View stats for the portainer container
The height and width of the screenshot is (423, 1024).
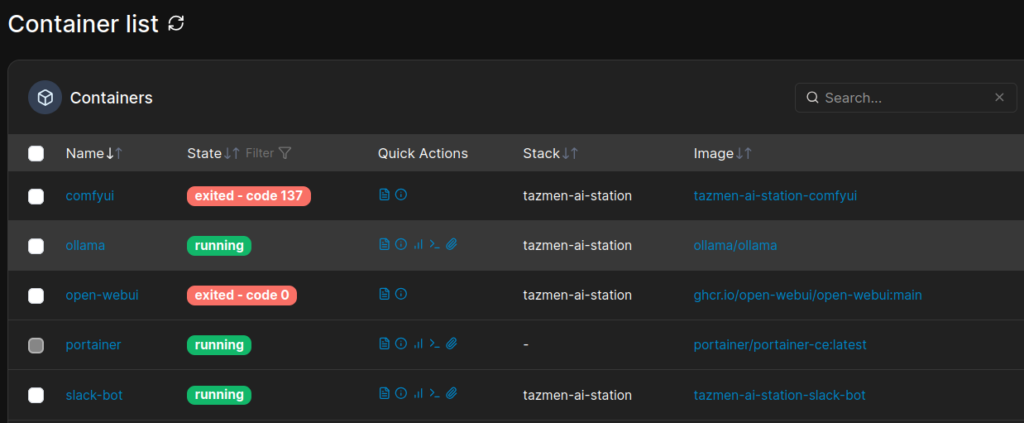click(x=417, y=344)
